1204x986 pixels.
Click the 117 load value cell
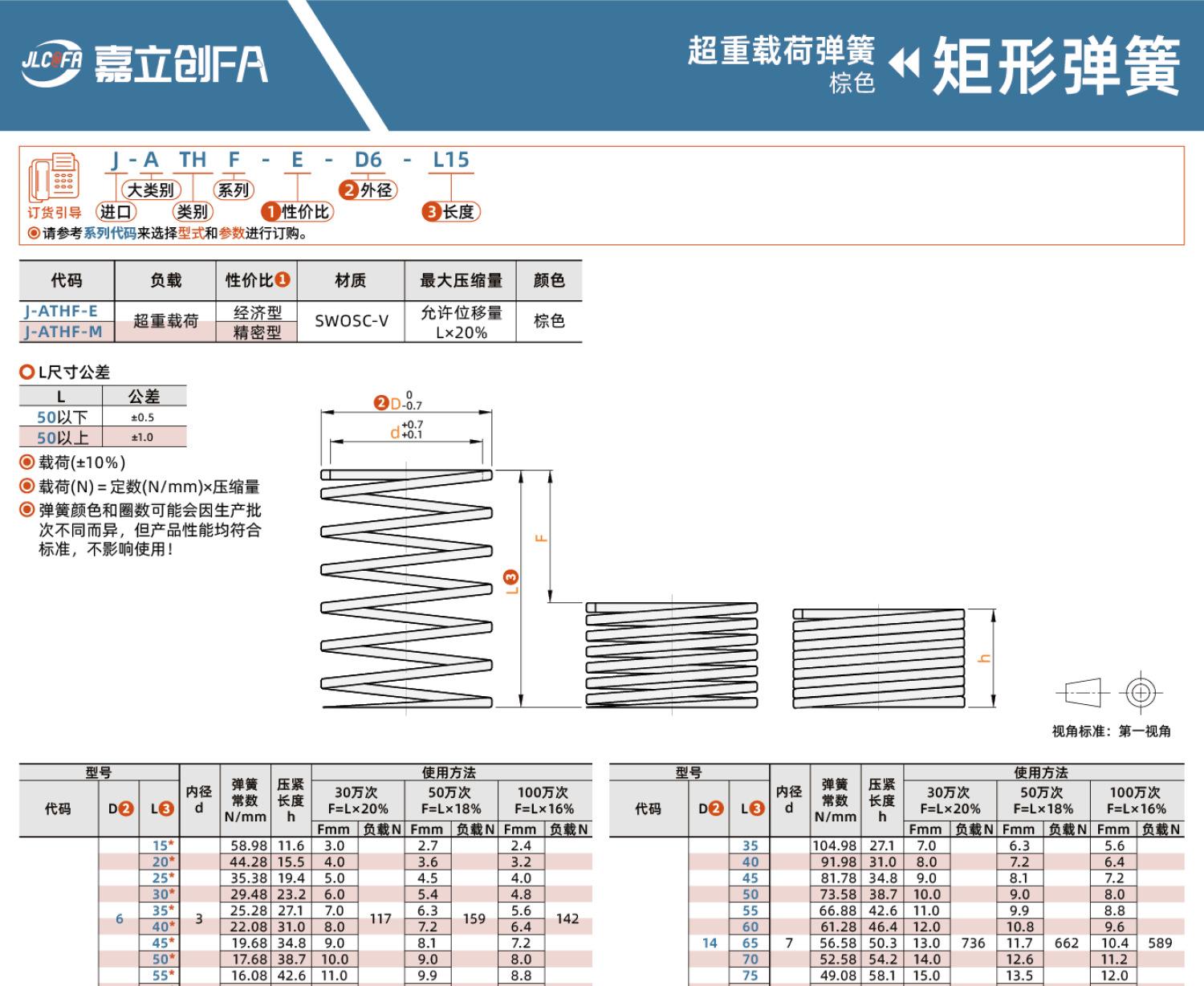tap(380, 919)
